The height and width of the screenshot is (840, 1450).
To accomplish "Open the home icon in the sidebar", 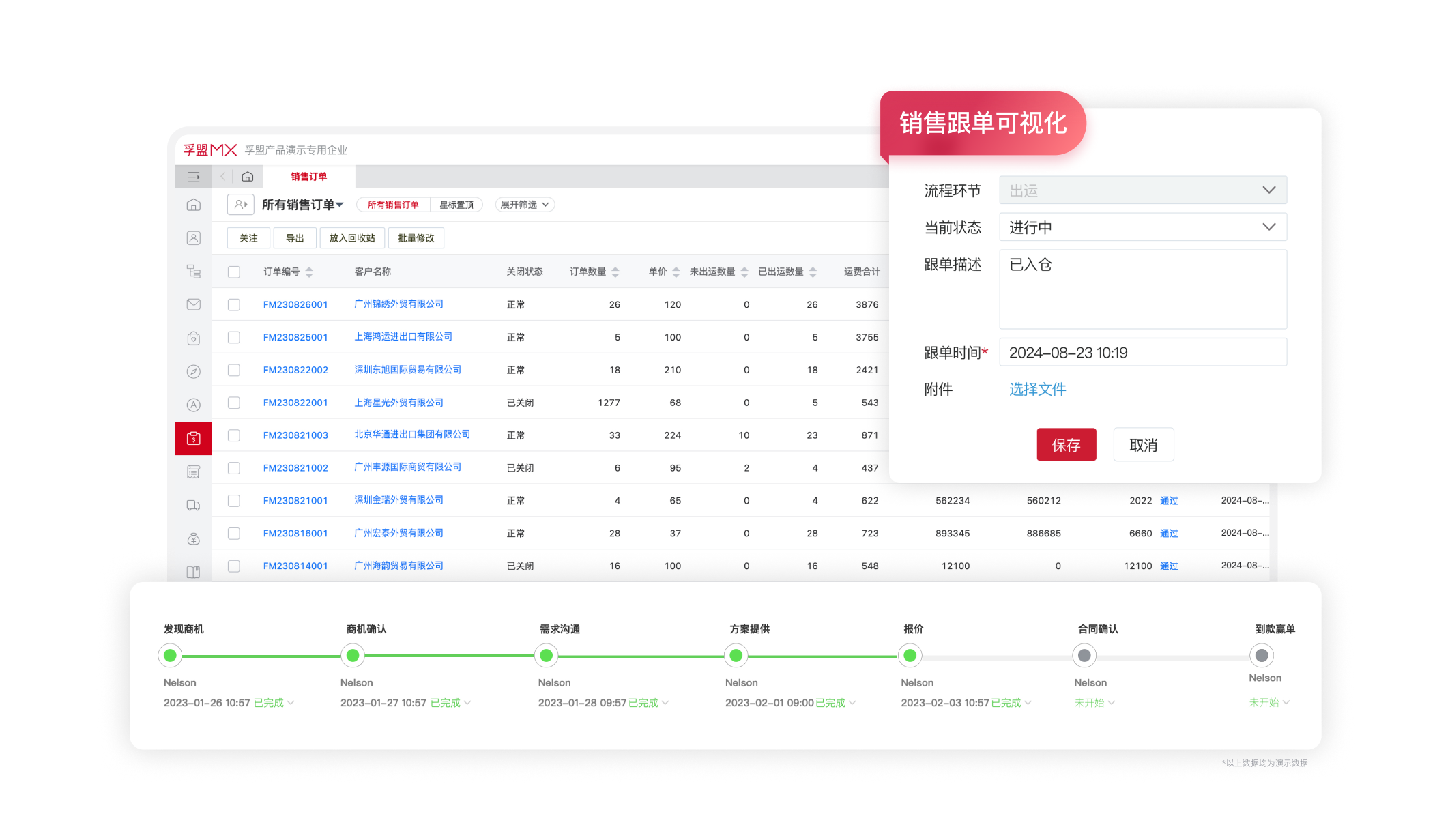I will pos(194,205).
